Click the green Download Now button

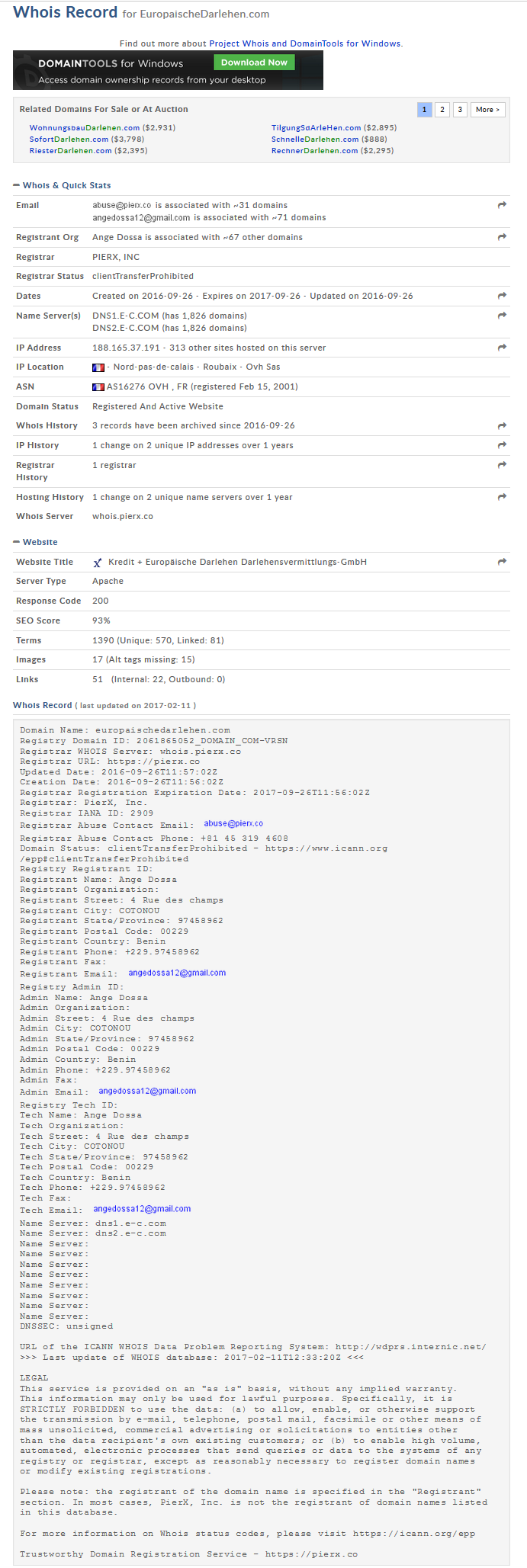click(x=254, y=63)
